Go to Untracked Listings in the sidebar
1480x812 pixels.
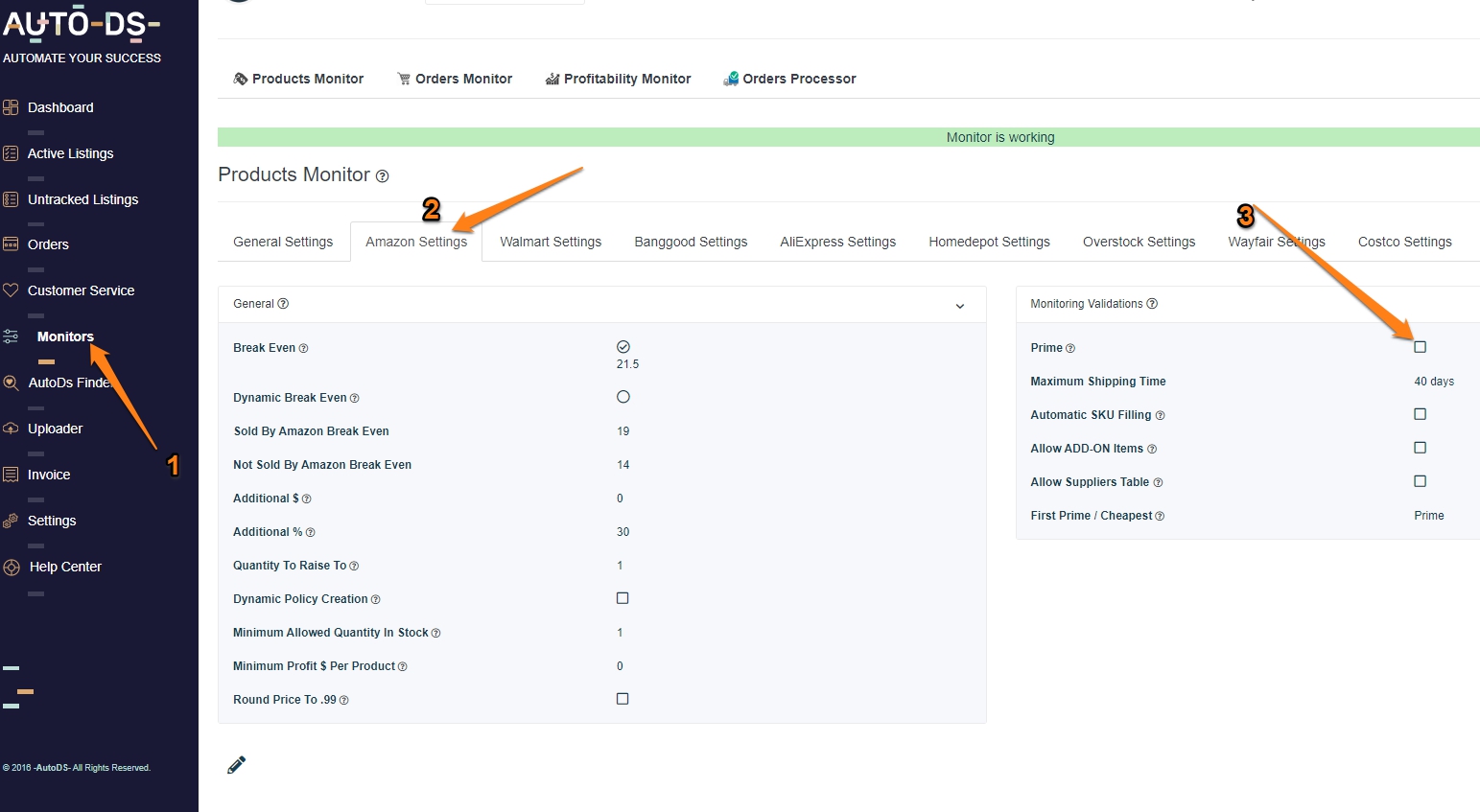pyautogui.click(x=82, y=199)
